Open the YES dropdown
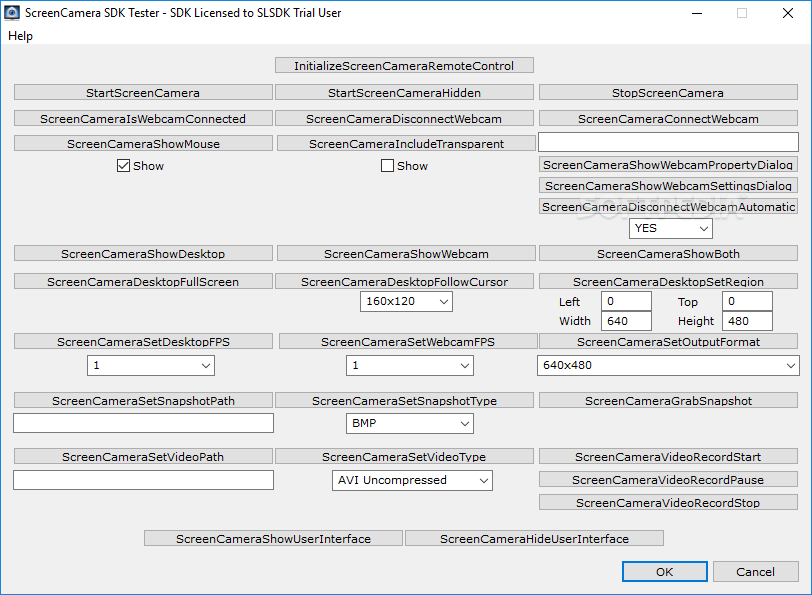The height and width of the screenshot is (595, 812). click(671, 228)
